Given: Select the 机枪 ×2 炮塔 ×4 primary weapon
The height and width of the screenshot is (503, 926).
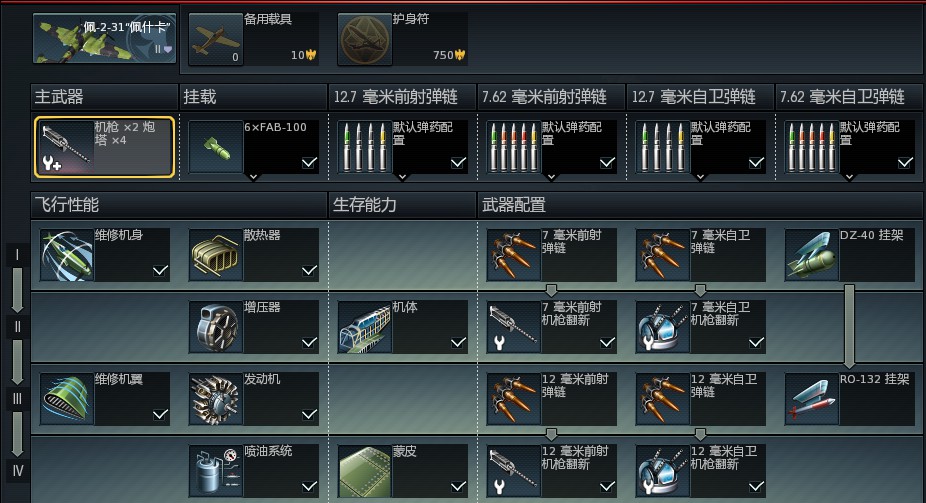Looking at the screenshot, I should click(105, 147).
